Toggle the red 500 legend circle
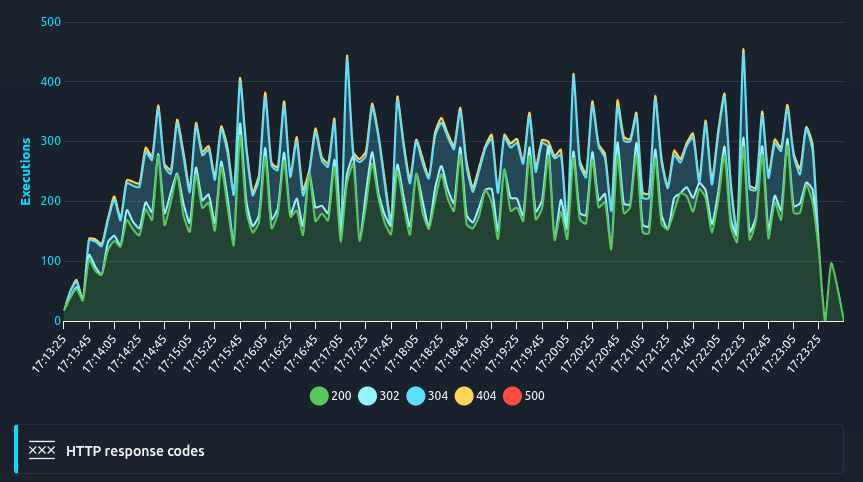The height and width of the screenshot is (482, 863). tap(512, 396)
